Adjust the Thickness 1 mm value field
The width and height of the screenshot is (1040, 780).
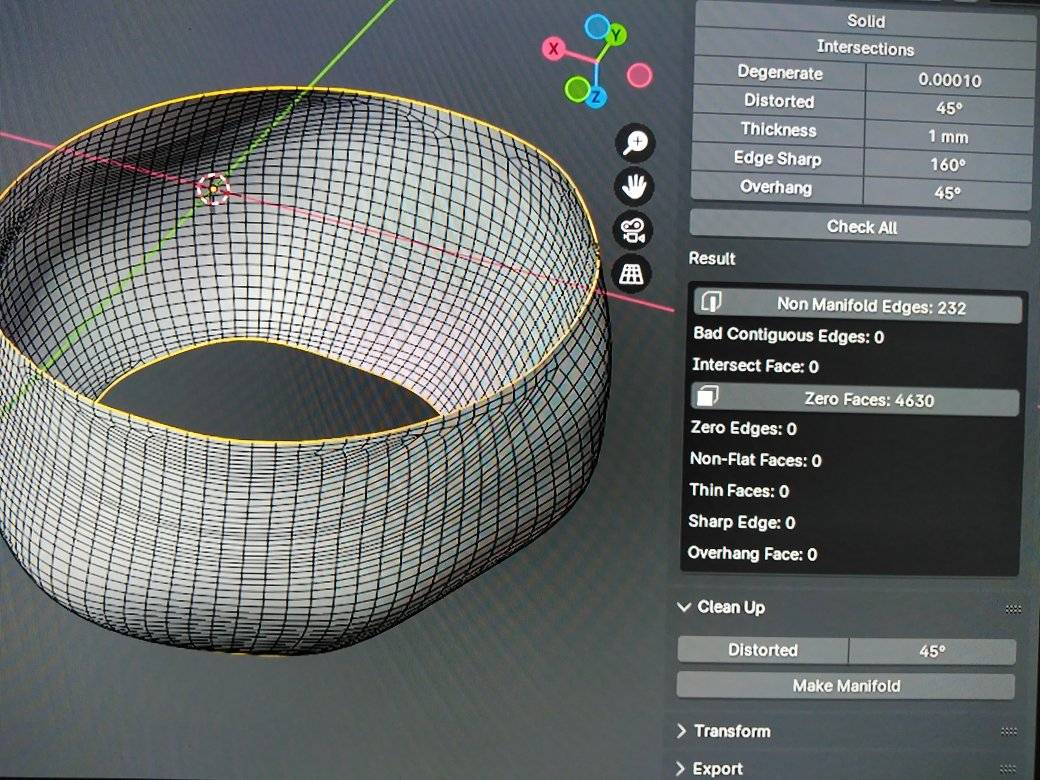coord(947,136)
